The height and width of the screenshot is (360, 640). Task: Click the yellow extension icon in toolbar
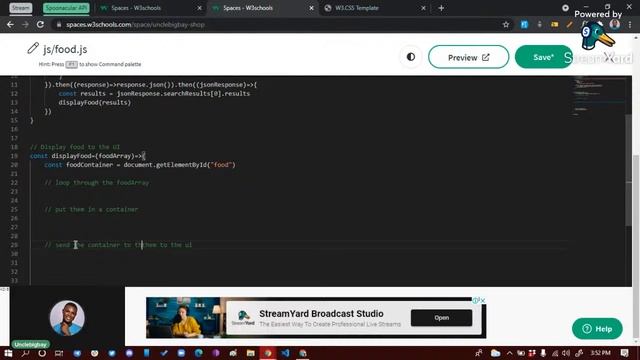[x=554, y=24]
